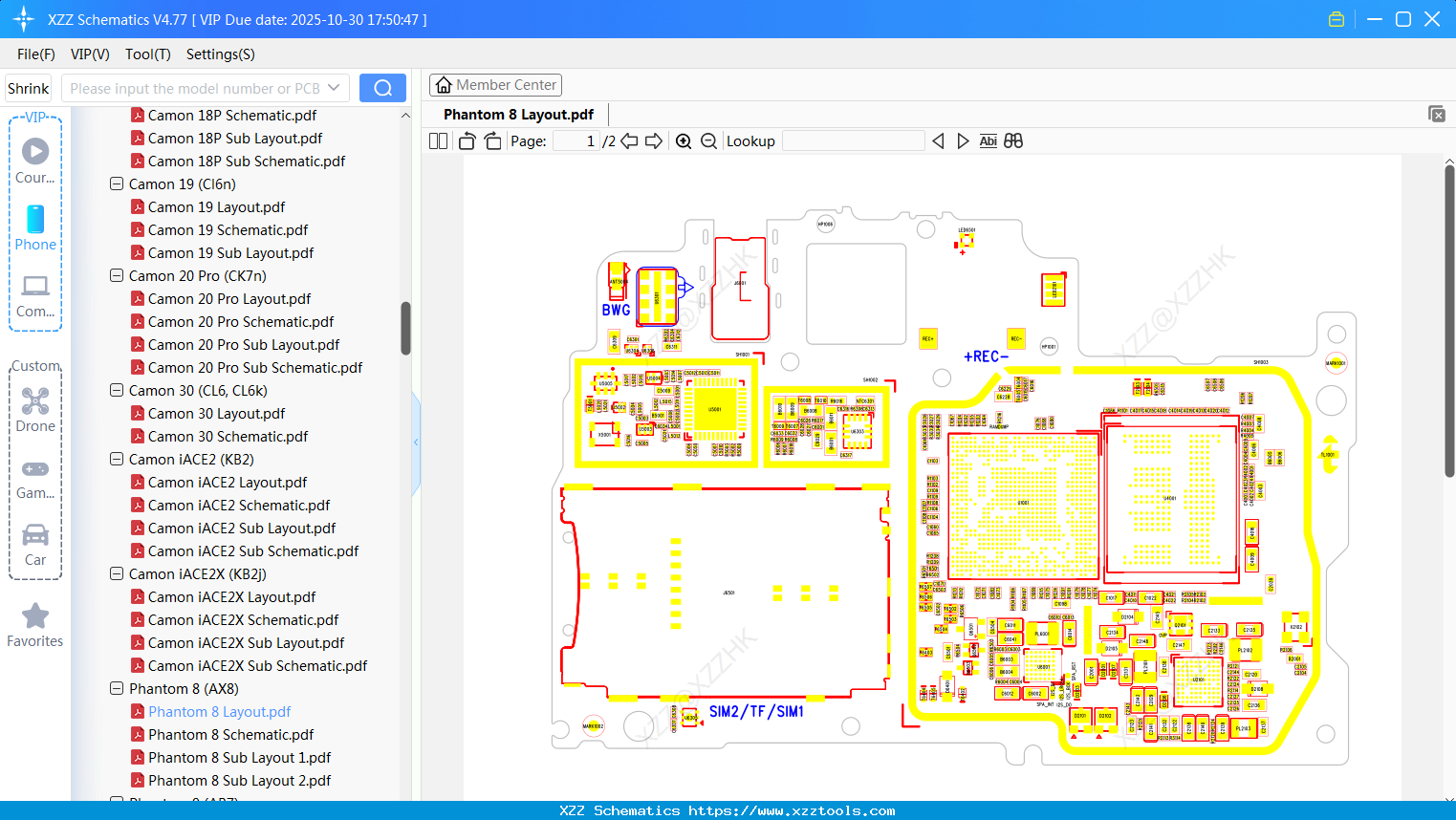Jump to previous lookup result
This screenshot has width=1456, height=820.
coord(938,141)
